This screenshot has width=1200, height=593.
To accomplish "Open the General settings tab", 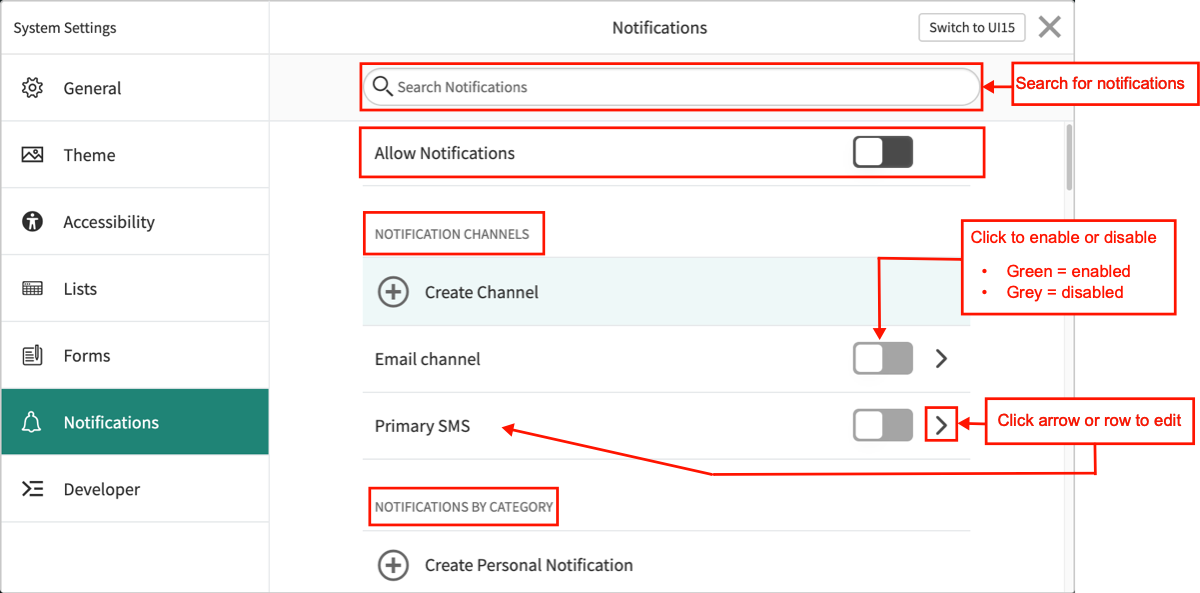I will click(135, 88).
